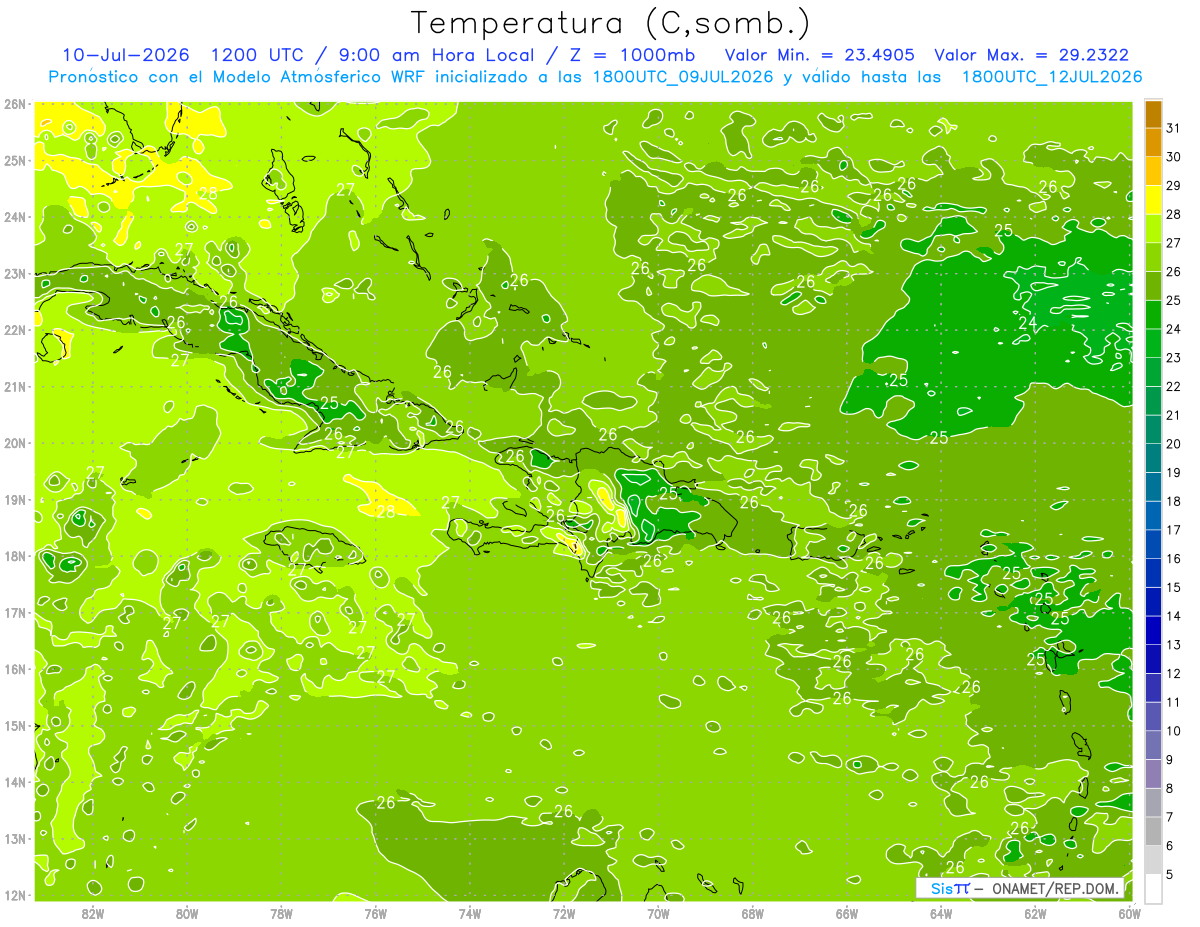Image resolution: width=1200 pixels, height=927 pixels.
Task: Click the 23N latitude axis label
Action: pyautogui.click(x=15, y=273)
